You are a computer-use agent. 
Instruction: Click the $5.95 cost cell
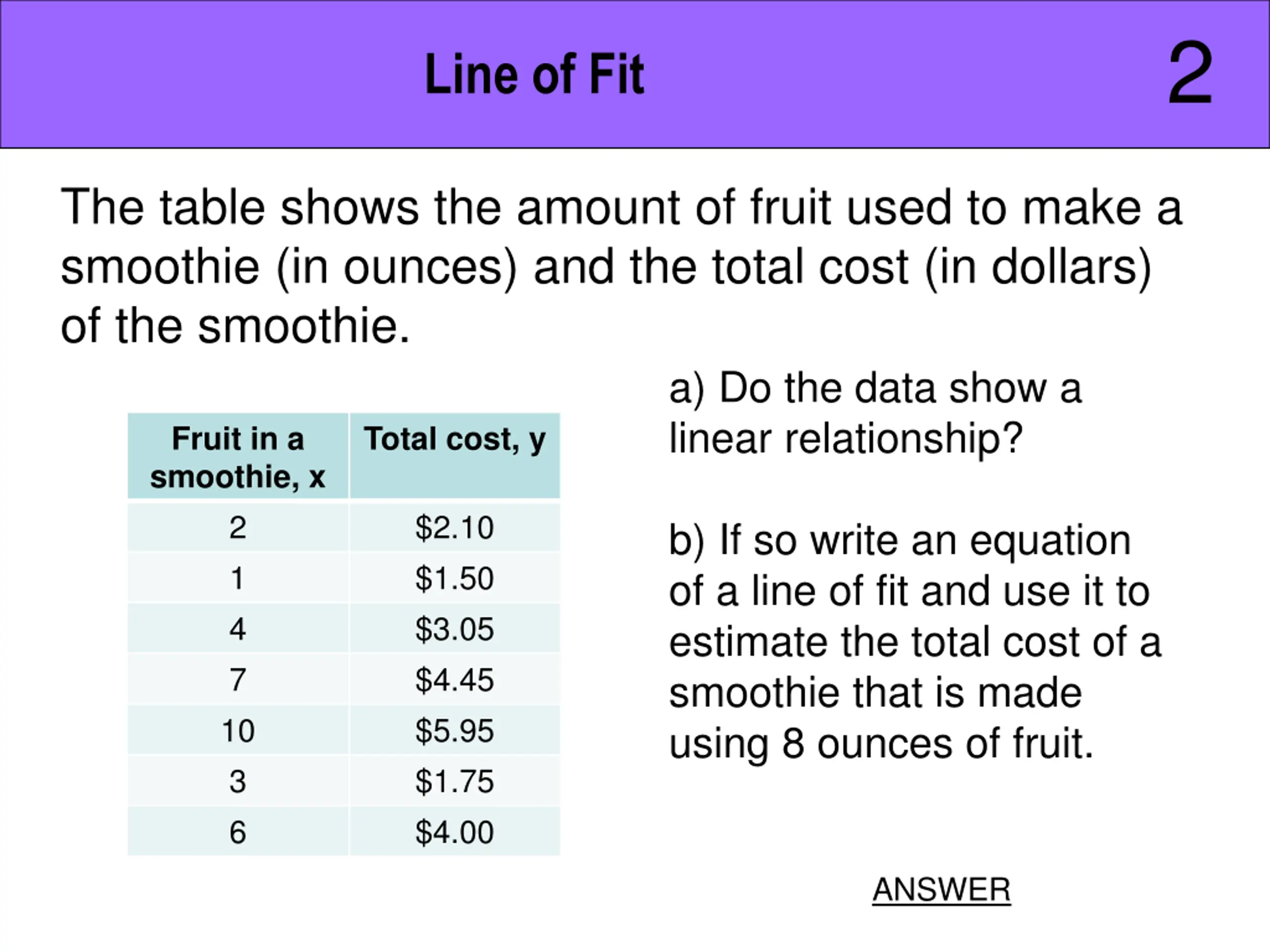455,730
